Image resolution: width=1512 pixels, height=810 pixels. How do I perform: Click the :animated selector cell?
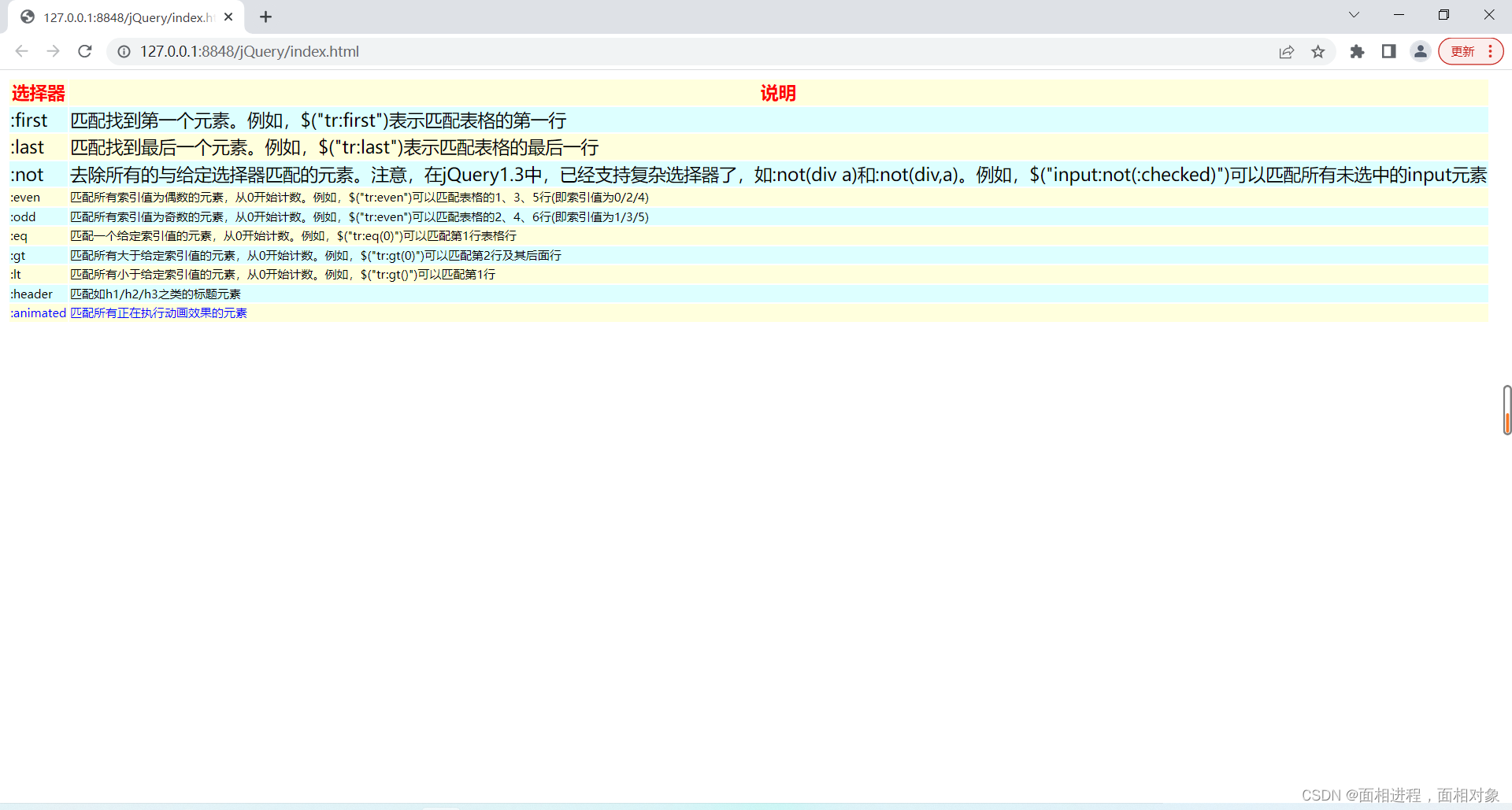[x=39, y=313]
